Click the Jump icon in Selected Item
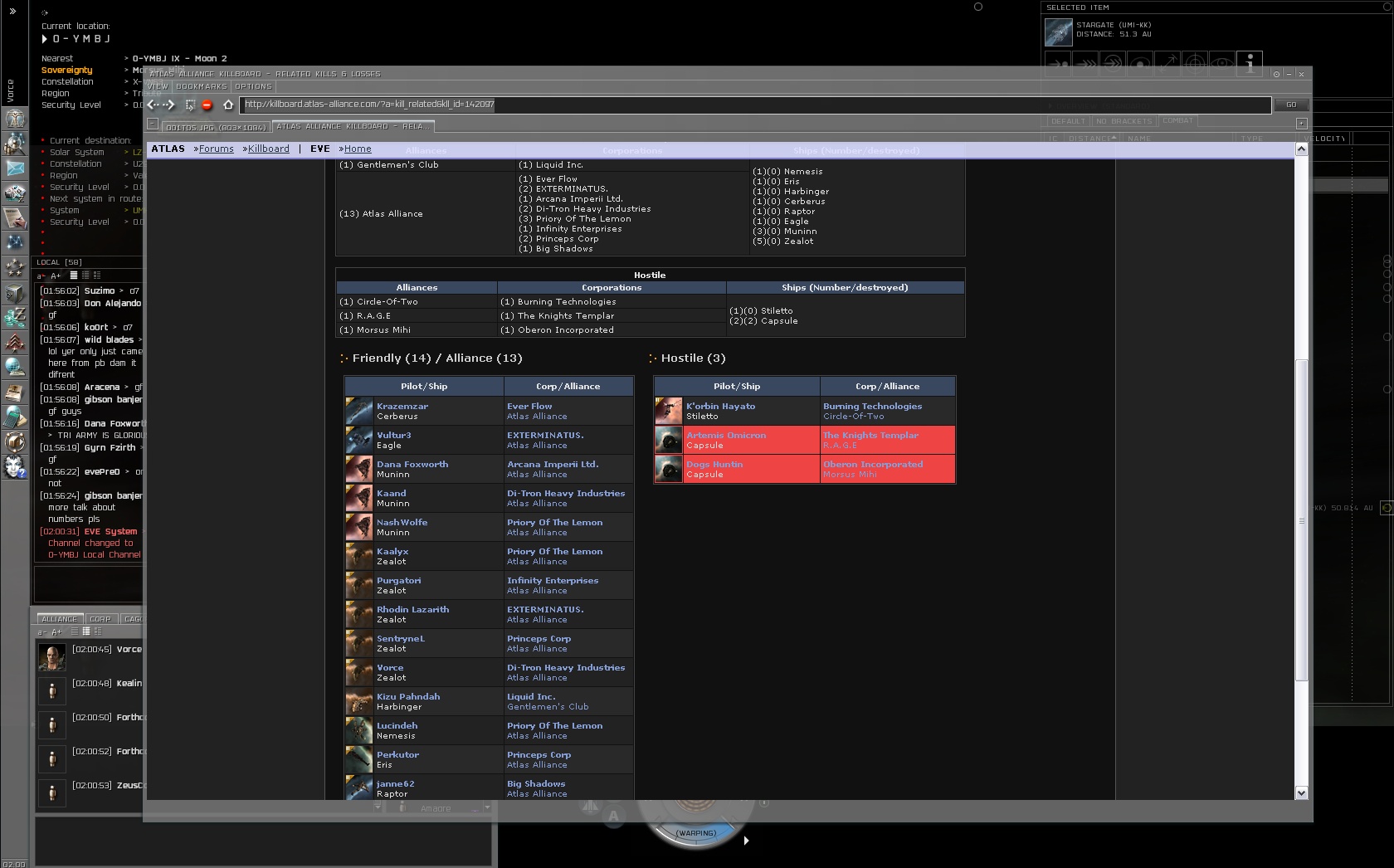The height and width of the screenshot is (868, 1394). (1113, 64)
